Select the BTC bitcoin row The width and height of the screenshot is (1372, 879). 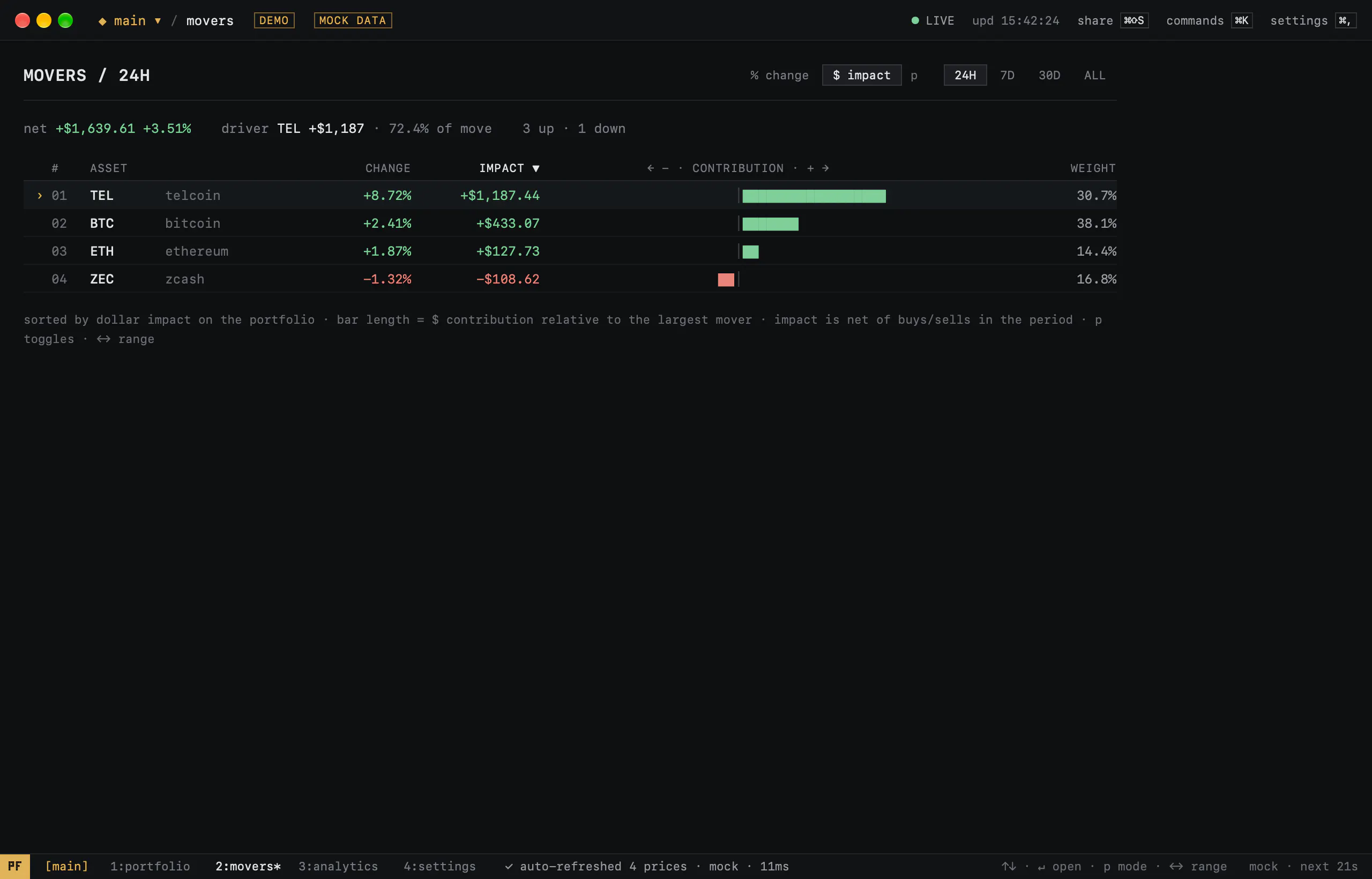(x=570, y=223)
